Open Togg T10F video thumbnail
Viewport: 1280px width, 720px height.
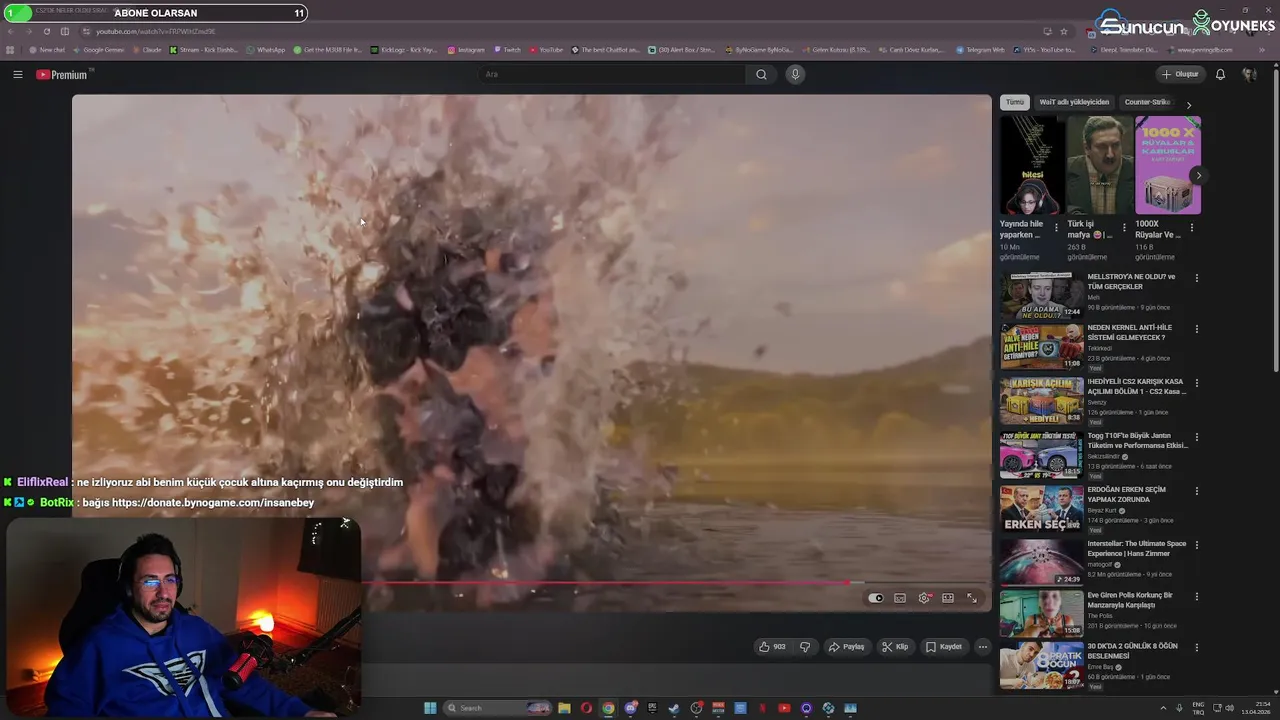pyautogui.click(x=1041, y=455)
